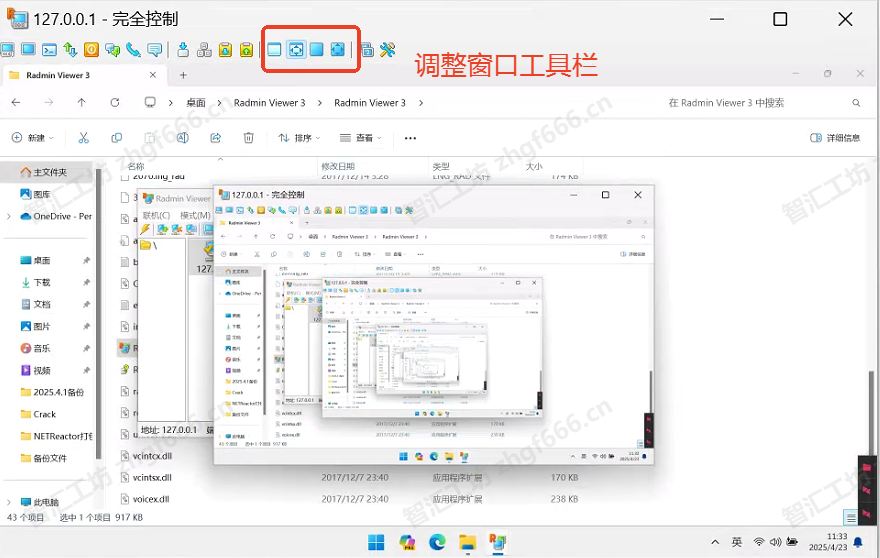Image resolution: width=880 pixels, height=558 pixels.
Task: Open the more options ellipsis menu
Action: 410,138
